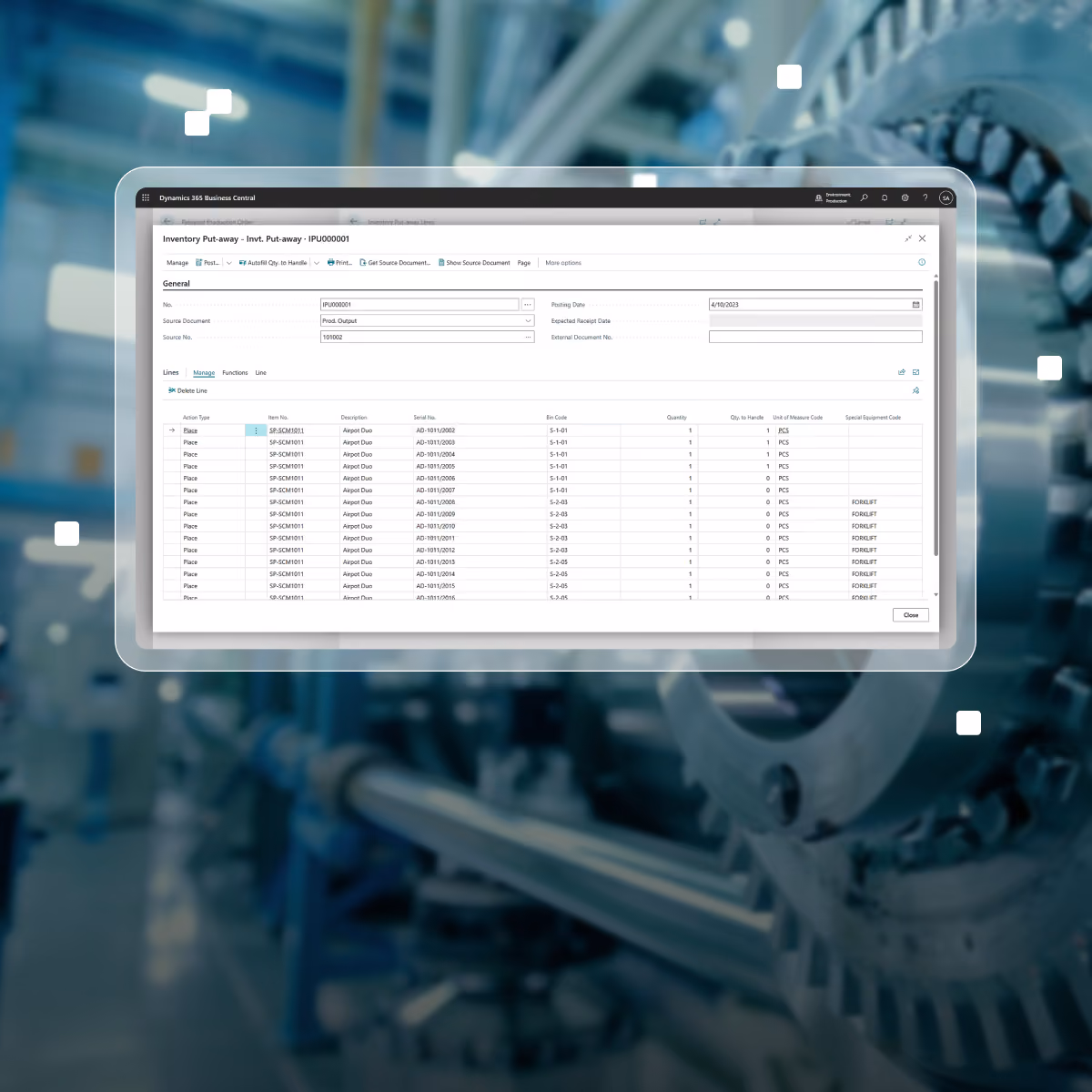This screenshot has width=1092, height=1092.
Task: Open the settings gear in top bar
Action: 905,197
